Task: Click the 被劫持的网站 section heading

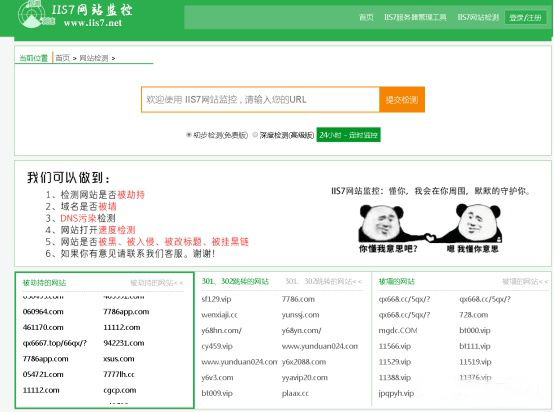Action: 44,283
